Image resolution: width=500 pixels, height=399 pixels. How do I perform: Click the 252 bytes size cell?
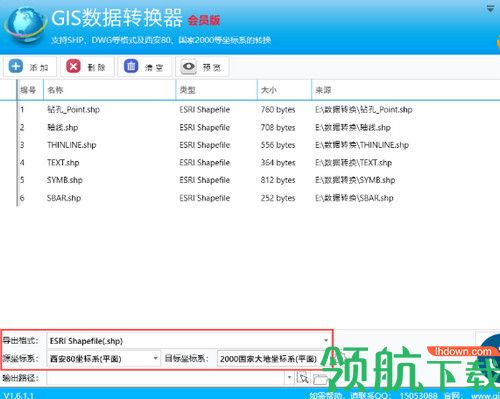278,198
